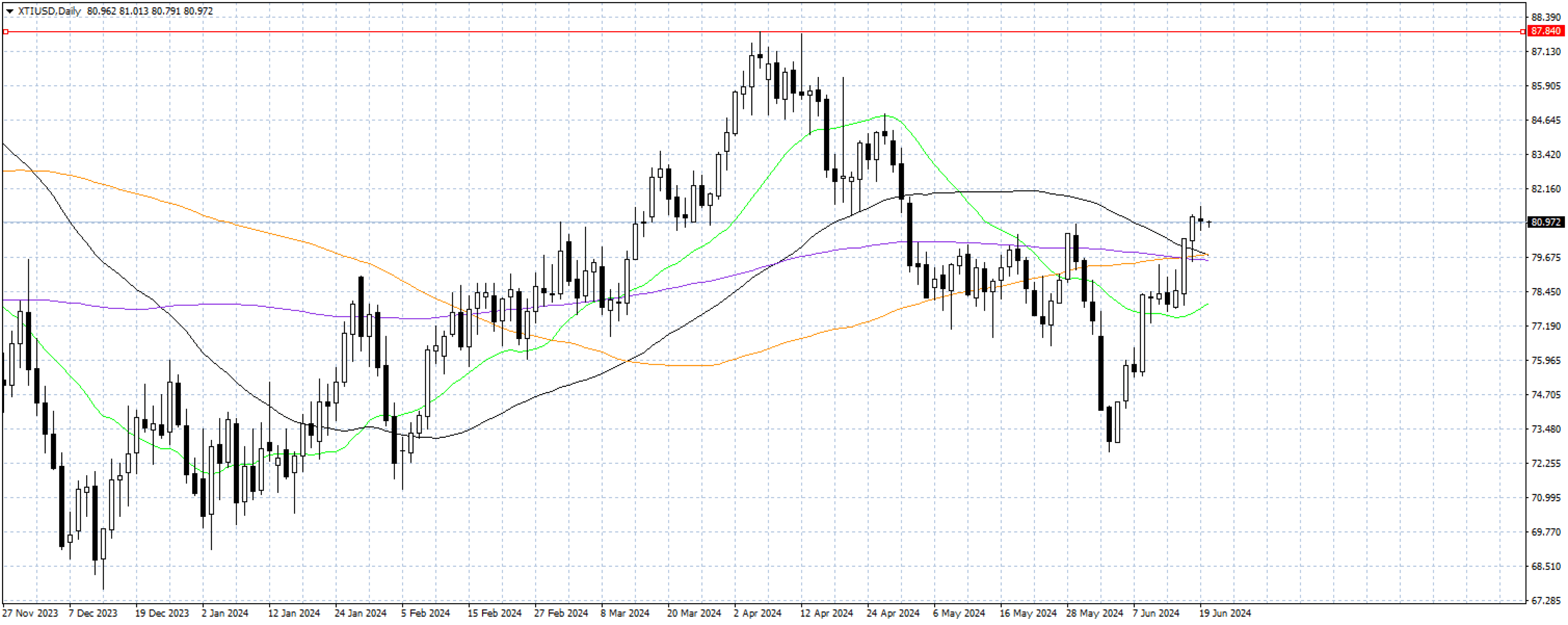Click the OHLC values 80.962 81.013 text
Screen dimensions: 1568x625
coord(117,11)
